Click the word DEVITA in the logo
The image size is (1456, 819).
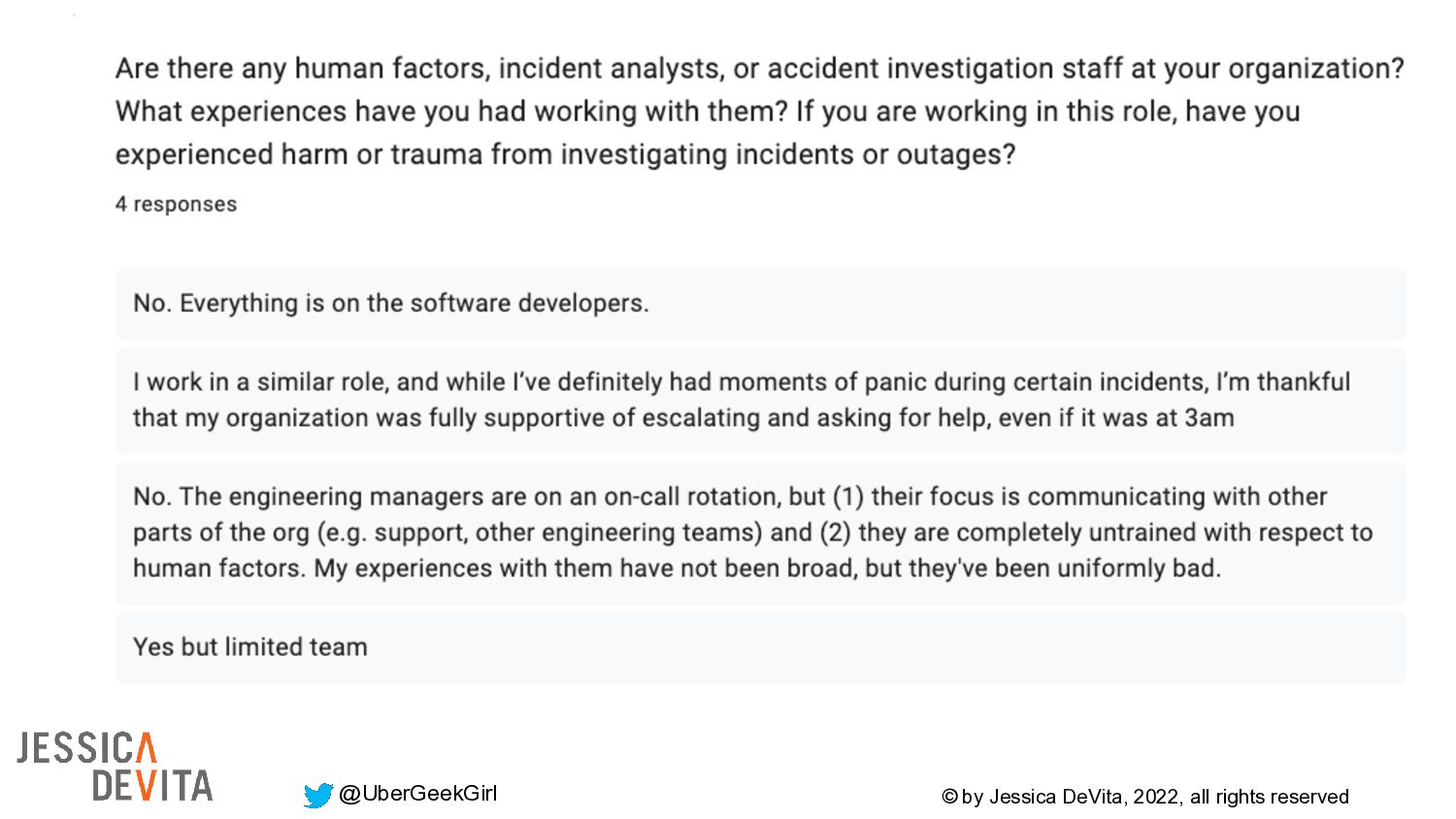click(x=152, y=786)
